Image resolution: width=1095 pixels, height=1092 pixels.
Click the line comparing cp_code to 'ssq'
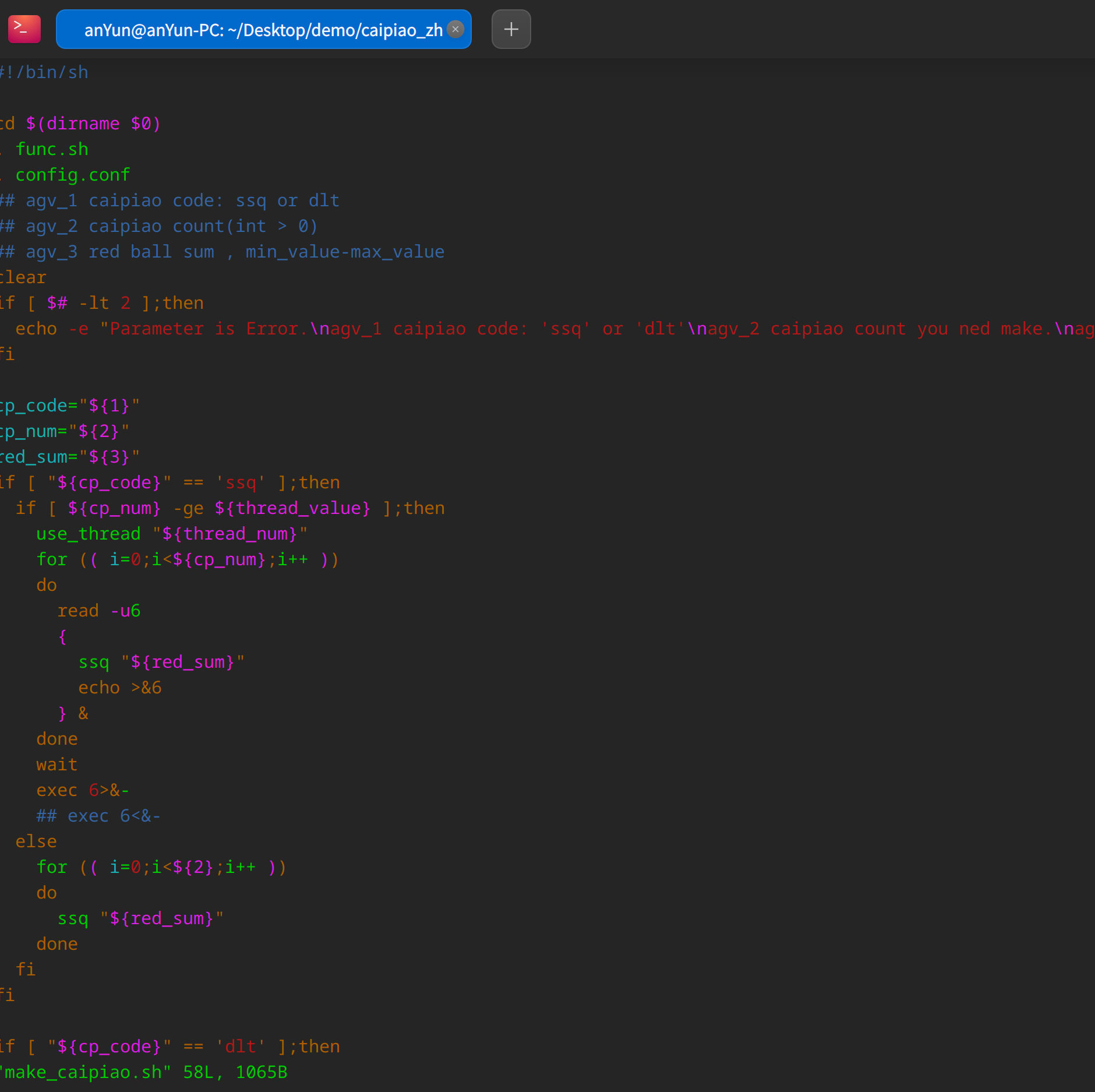click(x=170, y=482)
